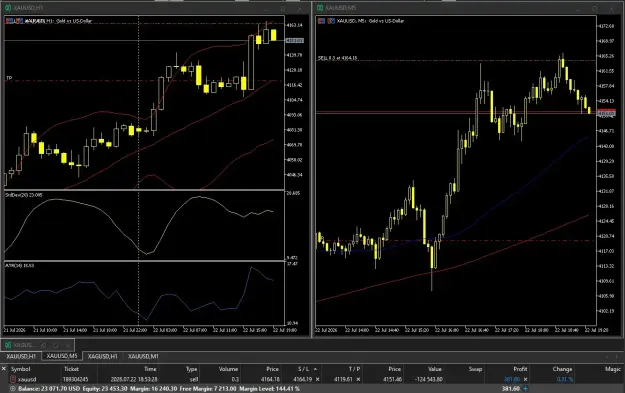Select the xauusd symbol cell in the trade row
Viewport: 625px width, 393px height.
(27, 379)
